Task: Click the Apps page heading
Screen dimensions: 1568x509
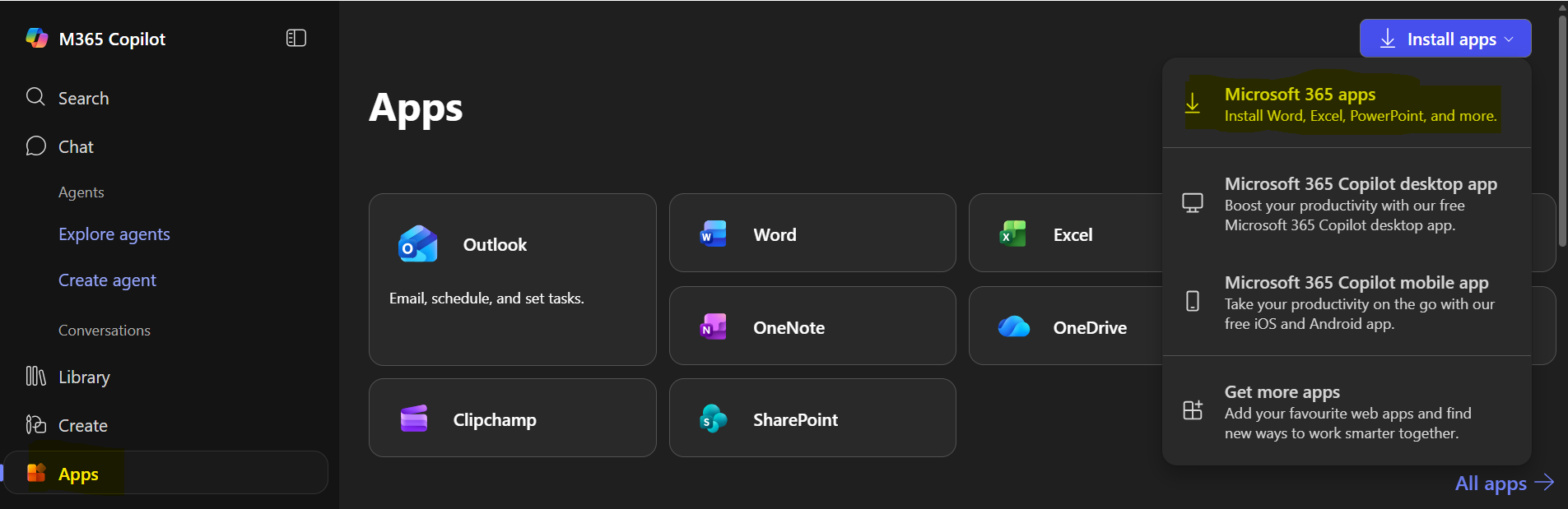Action: click(x=416, y=108)
